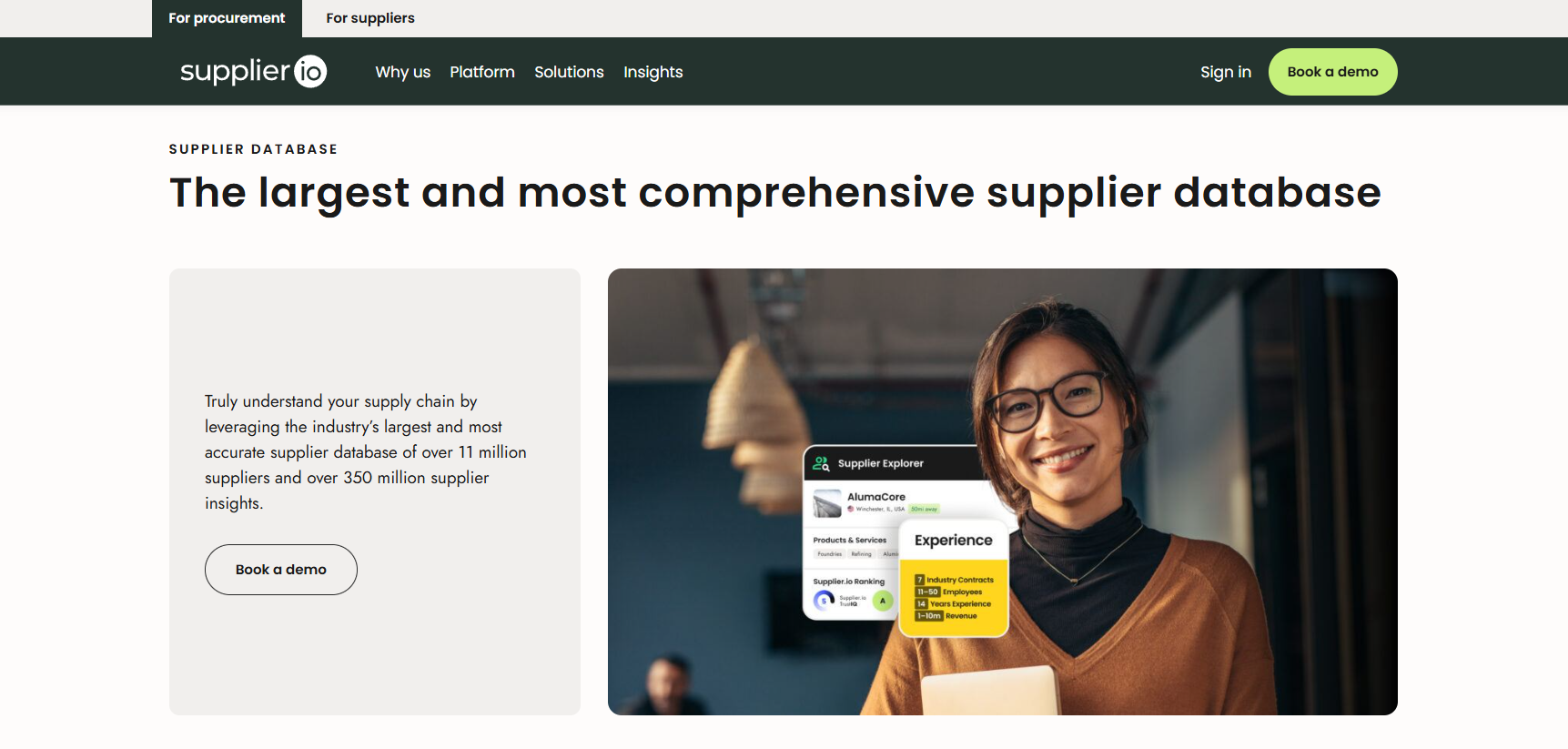Open the supplier.io logo homepage link
The width and height of the screenshot is (1568, 749).
(253, 71)
